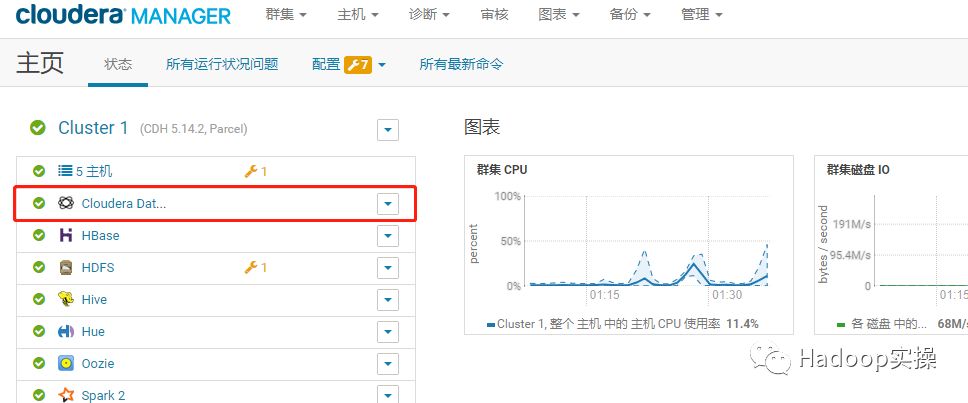The image size is (968, 403).
Task: Expand the HBase service actions dropdown
Action: (x=388, y=236)
